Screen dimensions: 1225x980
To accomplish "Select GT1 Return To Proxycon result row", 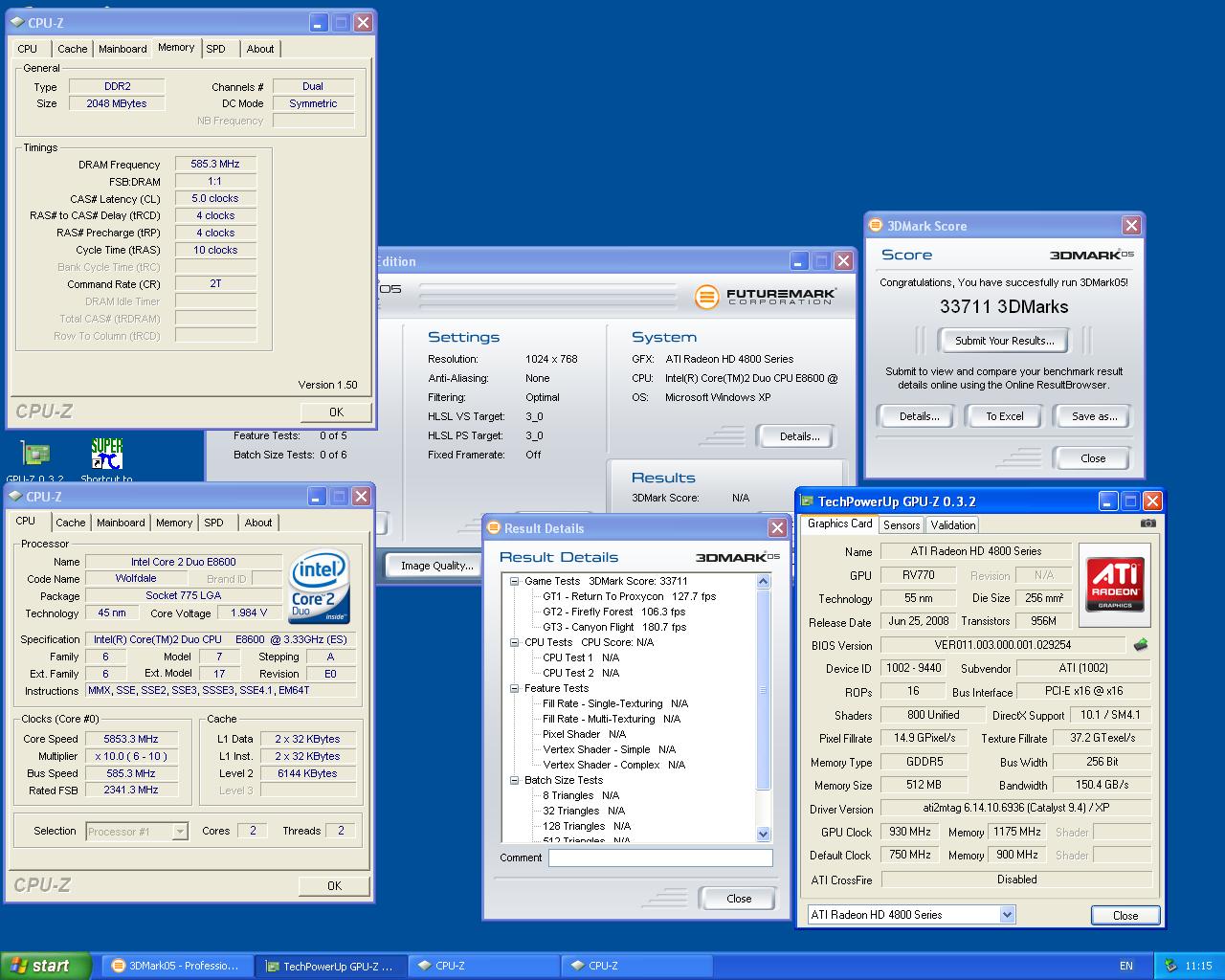I will (629, 596).
